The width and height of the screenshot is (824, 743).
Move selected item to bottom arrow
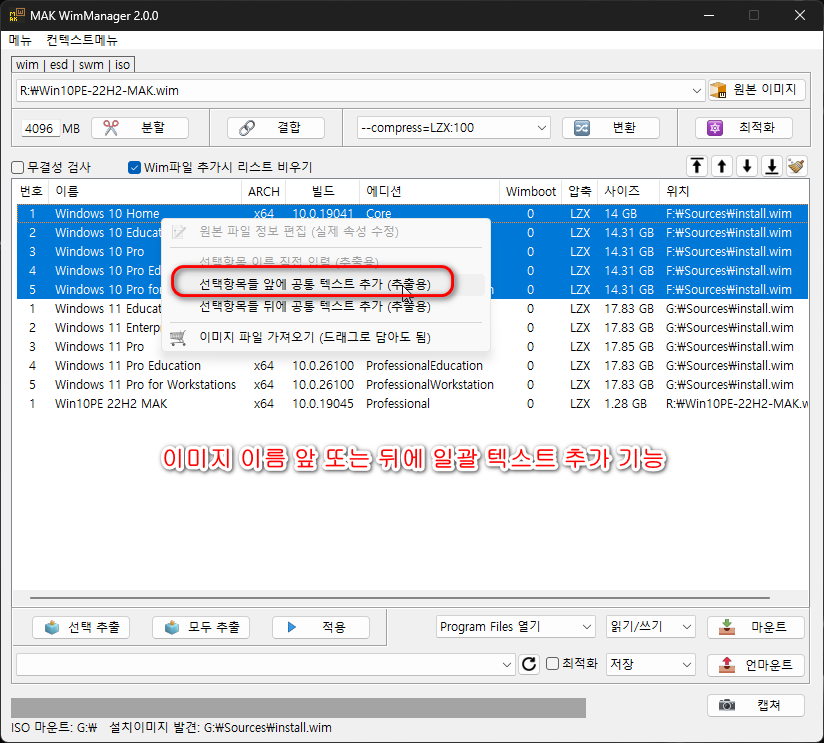click(x=772, y=167)
